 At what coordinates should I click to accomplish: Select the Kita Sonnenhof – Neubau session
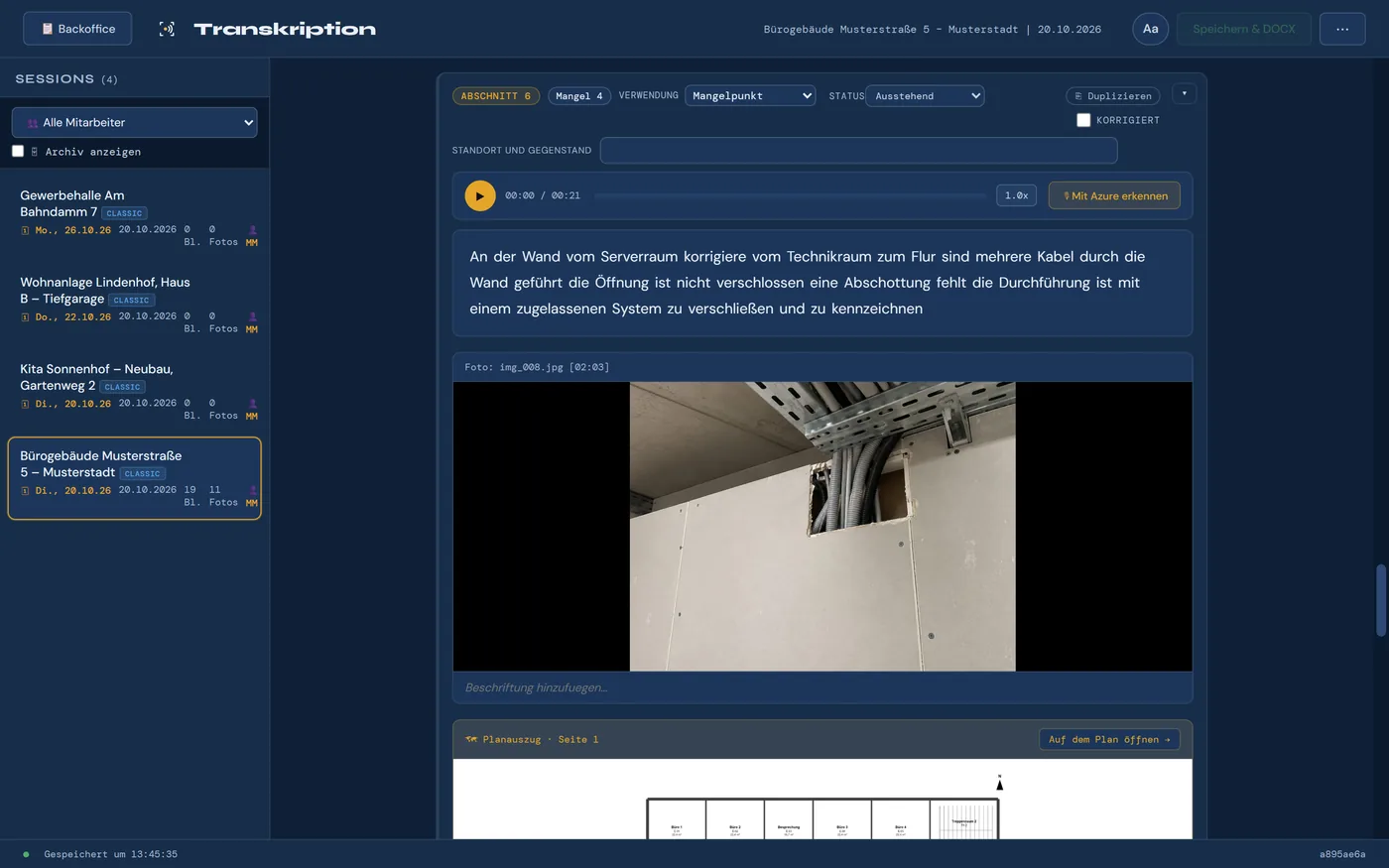[x=134, y=394]
